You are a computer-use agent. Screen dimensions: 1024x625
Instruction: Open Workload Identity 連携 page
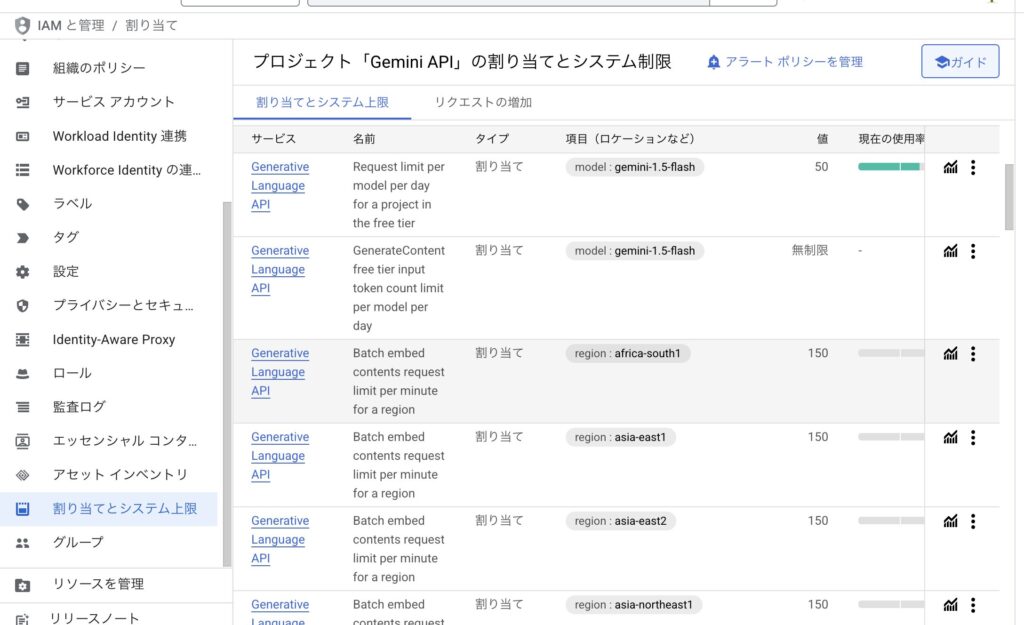(120, 136)
